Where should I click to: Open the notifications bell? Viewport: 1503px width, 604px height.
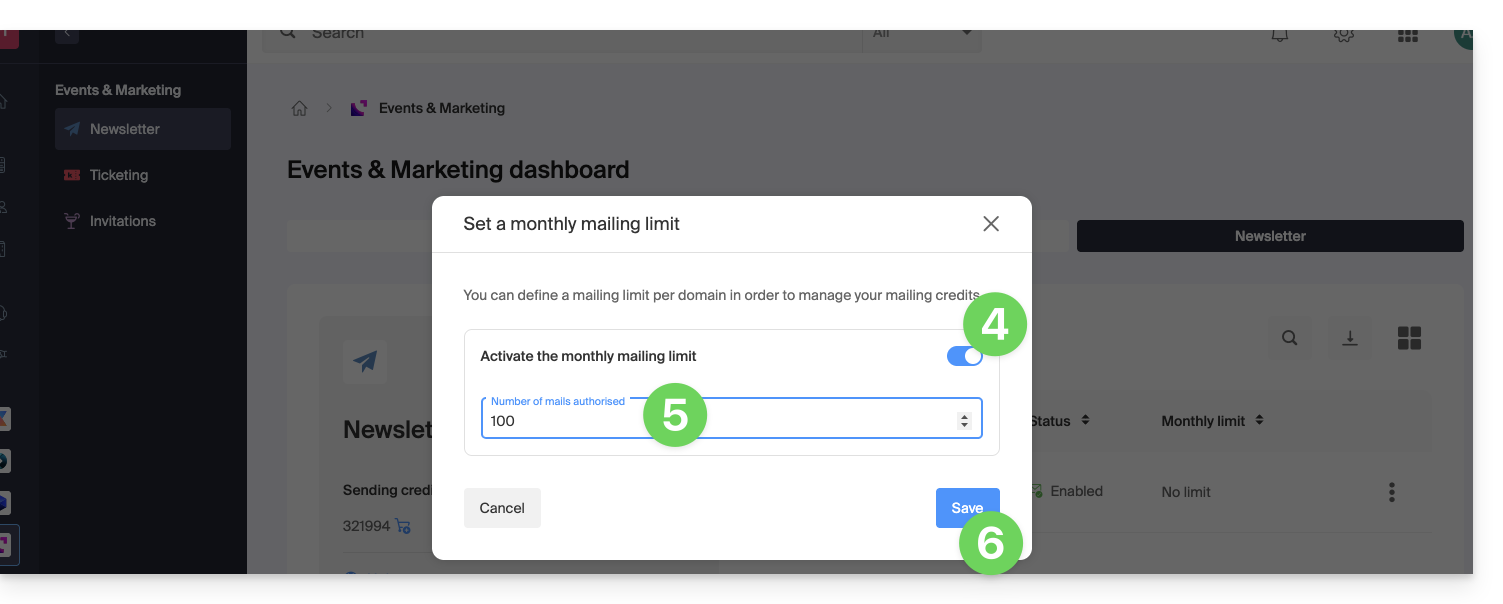click(1279, 35)
